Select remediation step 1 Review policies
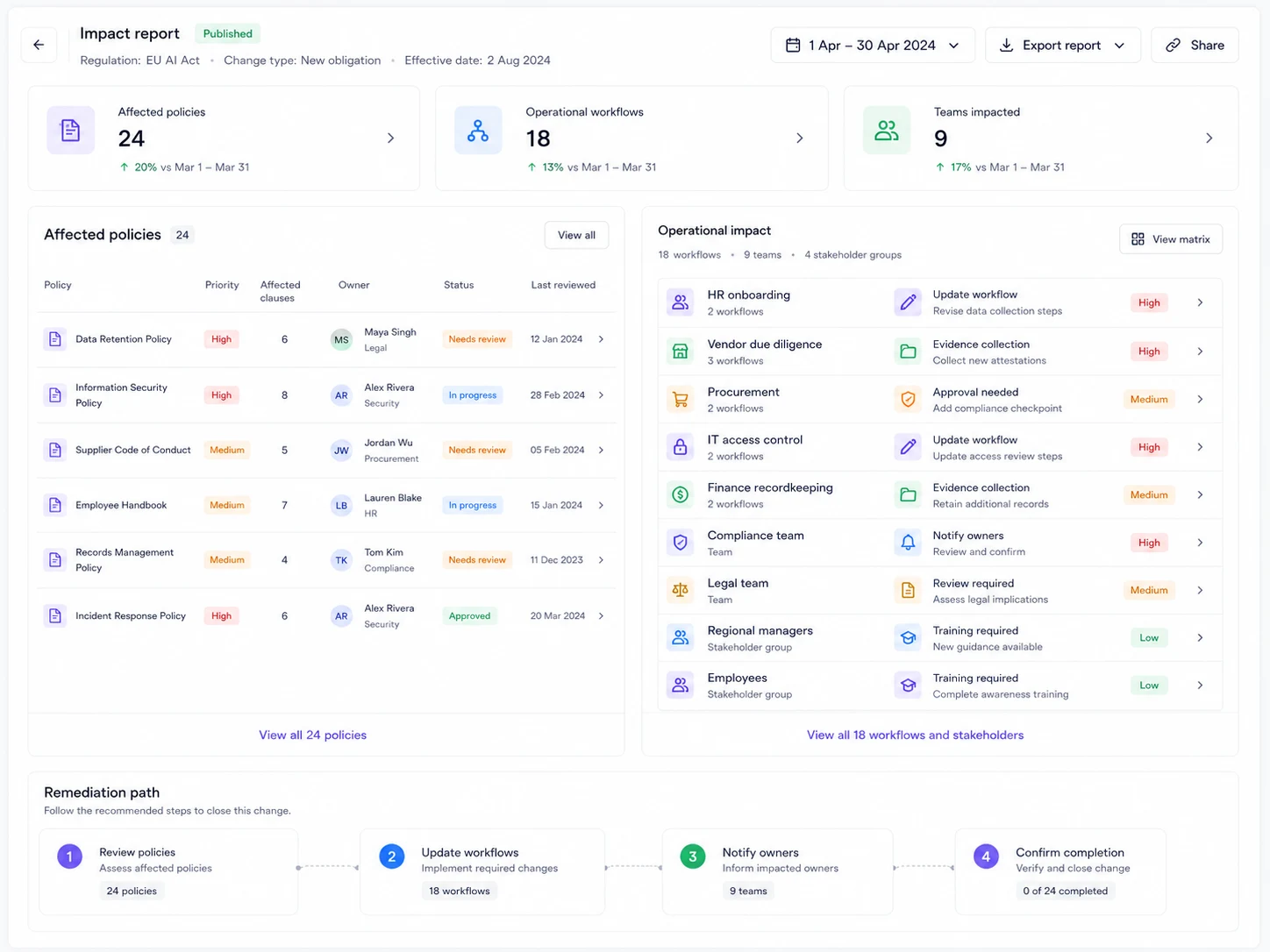Image resolution: width=1270 pixels, height=952 pixels. (168, 872)
